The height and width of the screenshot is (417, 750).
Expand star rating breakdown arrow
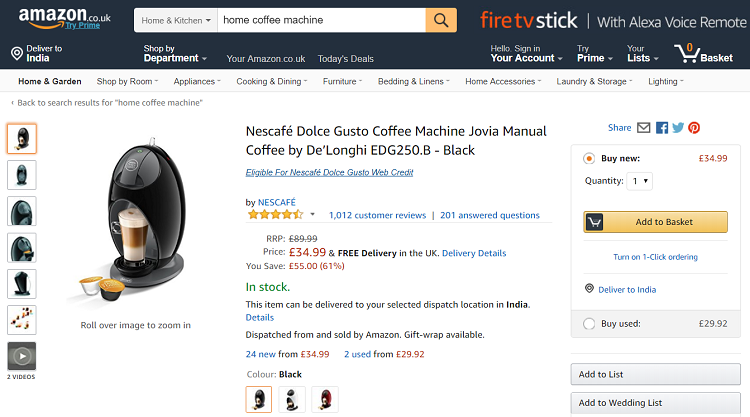tap(312, 214)
